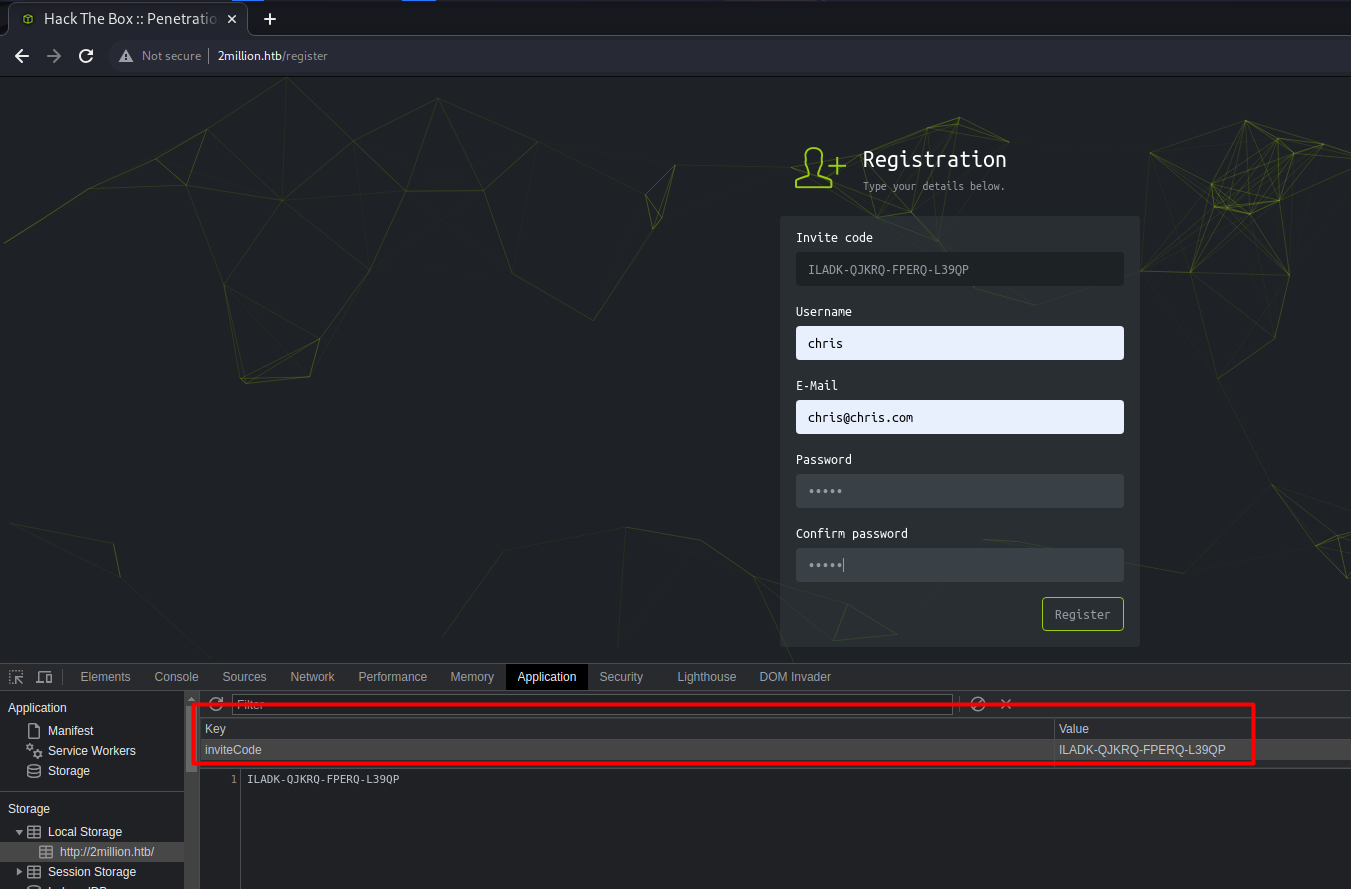Viewport: 1351px width, 889px height.
Task: Open Manifest in Application sidebar
Action: [x=71, y=731]
